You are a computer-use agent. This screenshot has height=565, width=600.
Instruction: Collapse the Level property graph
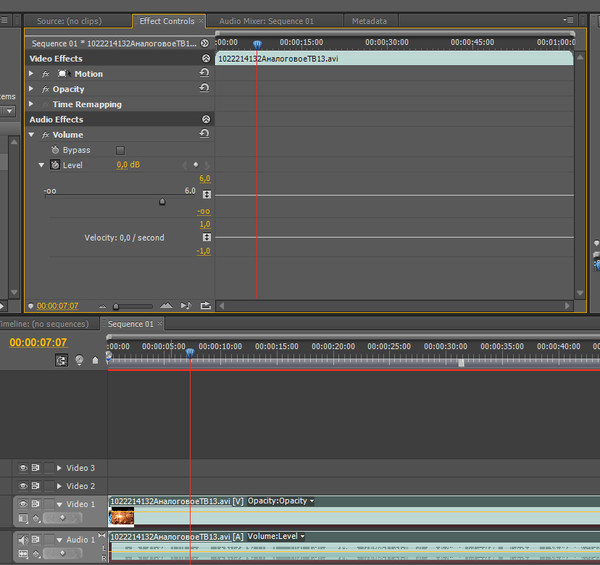point(41,165)
